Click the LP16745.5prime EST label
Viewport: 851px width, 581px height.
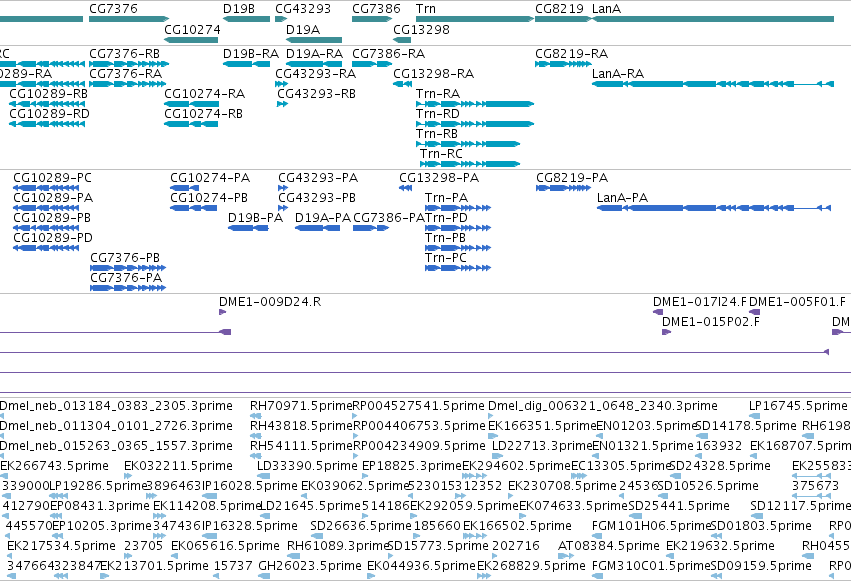pyautogui.click(x=798, y=406)
